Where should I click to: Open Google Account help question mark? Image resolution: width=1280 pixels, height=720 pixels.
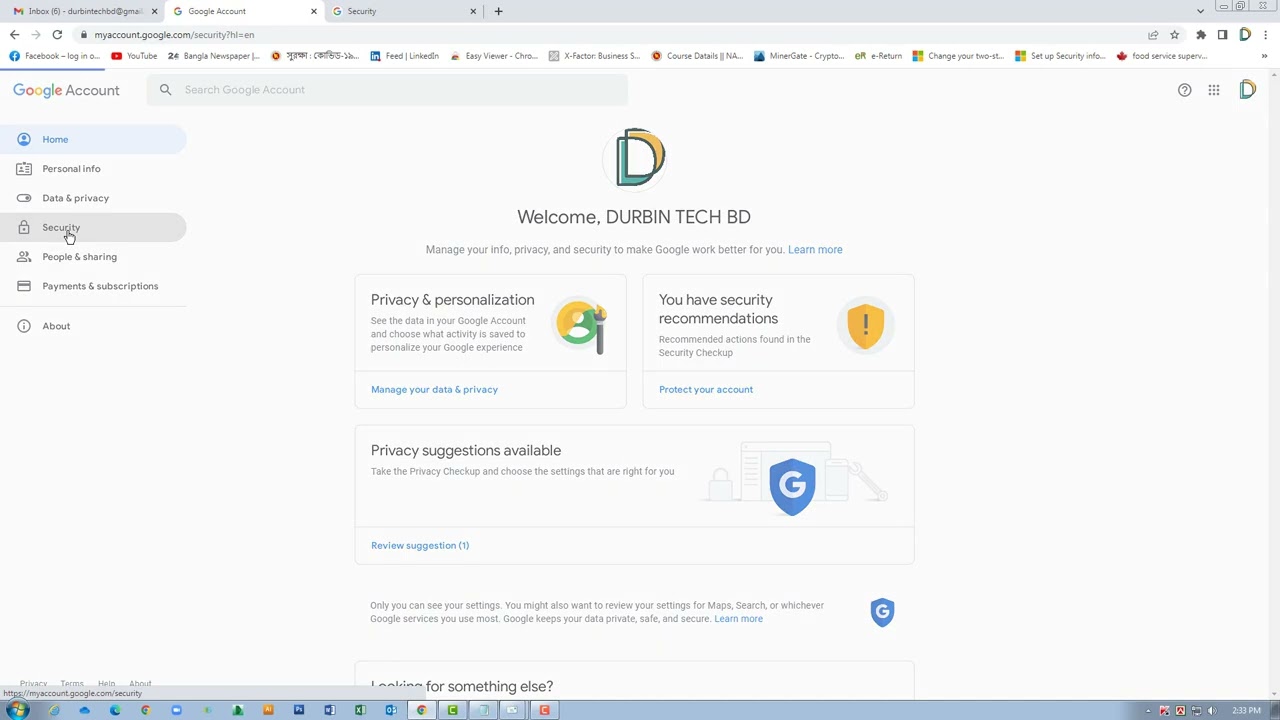pyautogui.click(x=1184, y=90)
